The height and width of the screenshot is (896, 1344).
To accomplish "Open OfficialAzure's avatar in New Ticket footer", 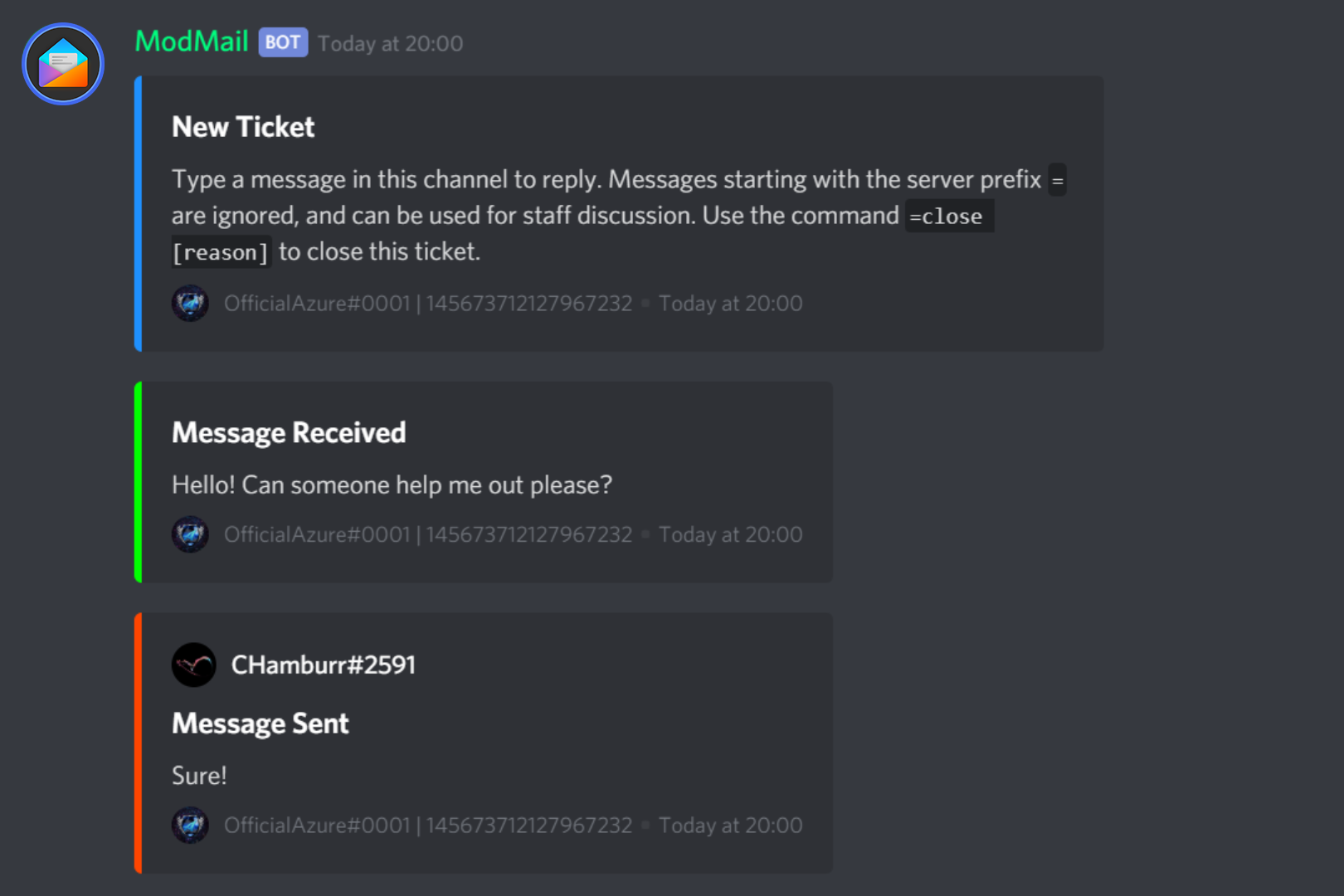I will [190, 303].
